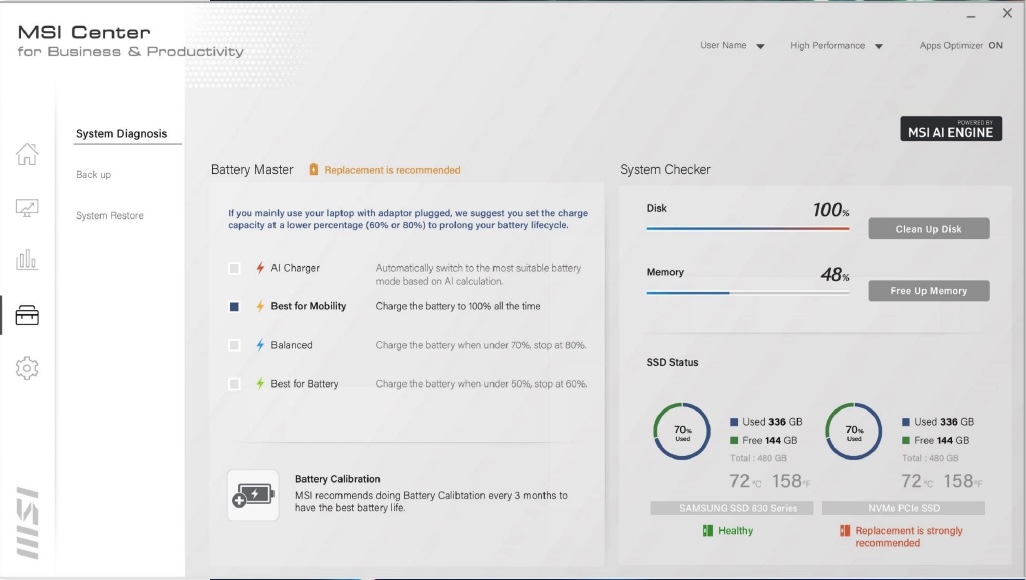Click the Healthy status text
Viewport: 1026px width, 580px height.
[x=735, y=531]
